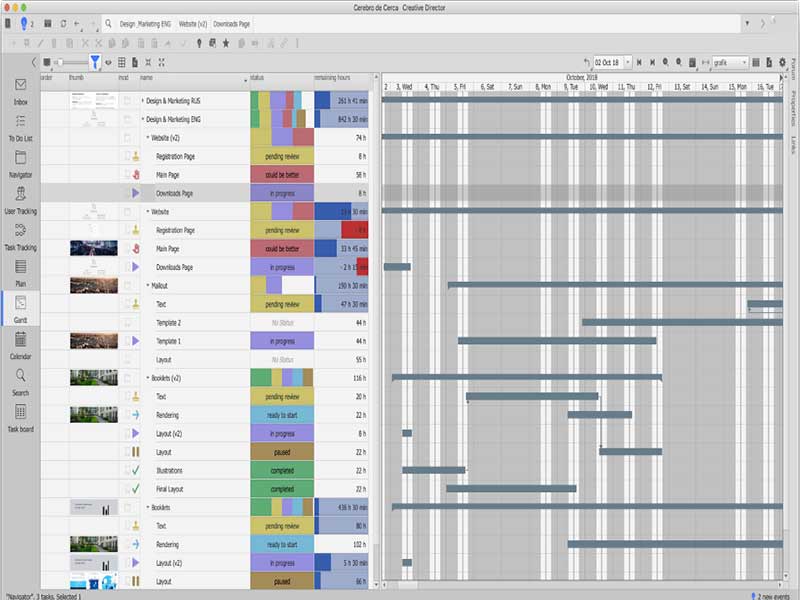This screenshot has height=600, width=800.
Task: Click the search magnifier in address bar
Action: 108,23
